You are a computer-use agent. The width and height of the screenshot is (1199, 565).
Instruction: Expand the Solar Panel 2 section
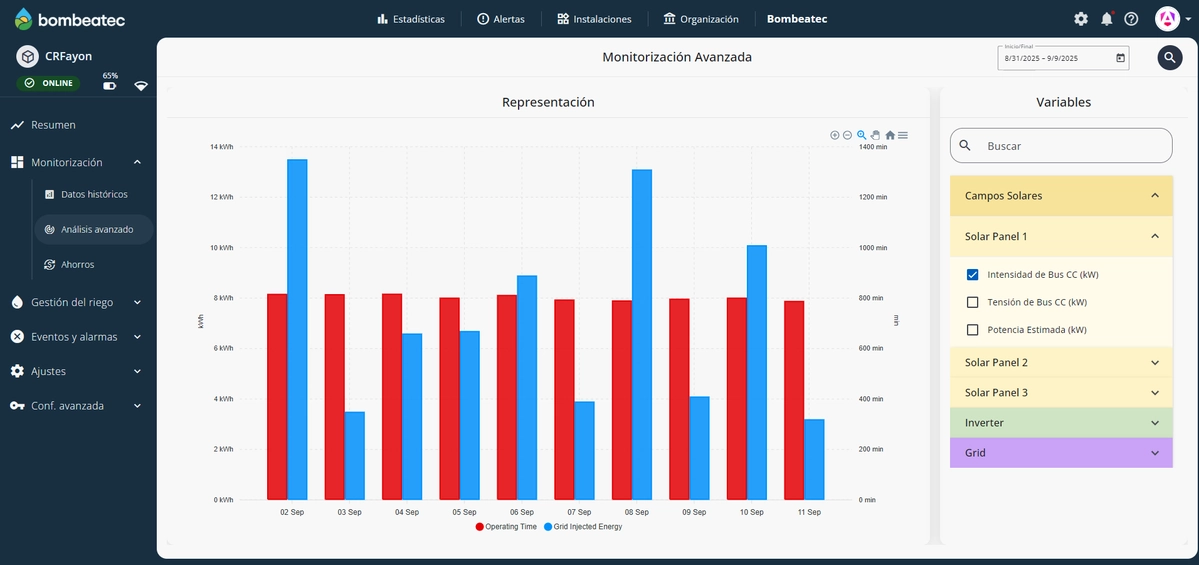click(1060, 362)
